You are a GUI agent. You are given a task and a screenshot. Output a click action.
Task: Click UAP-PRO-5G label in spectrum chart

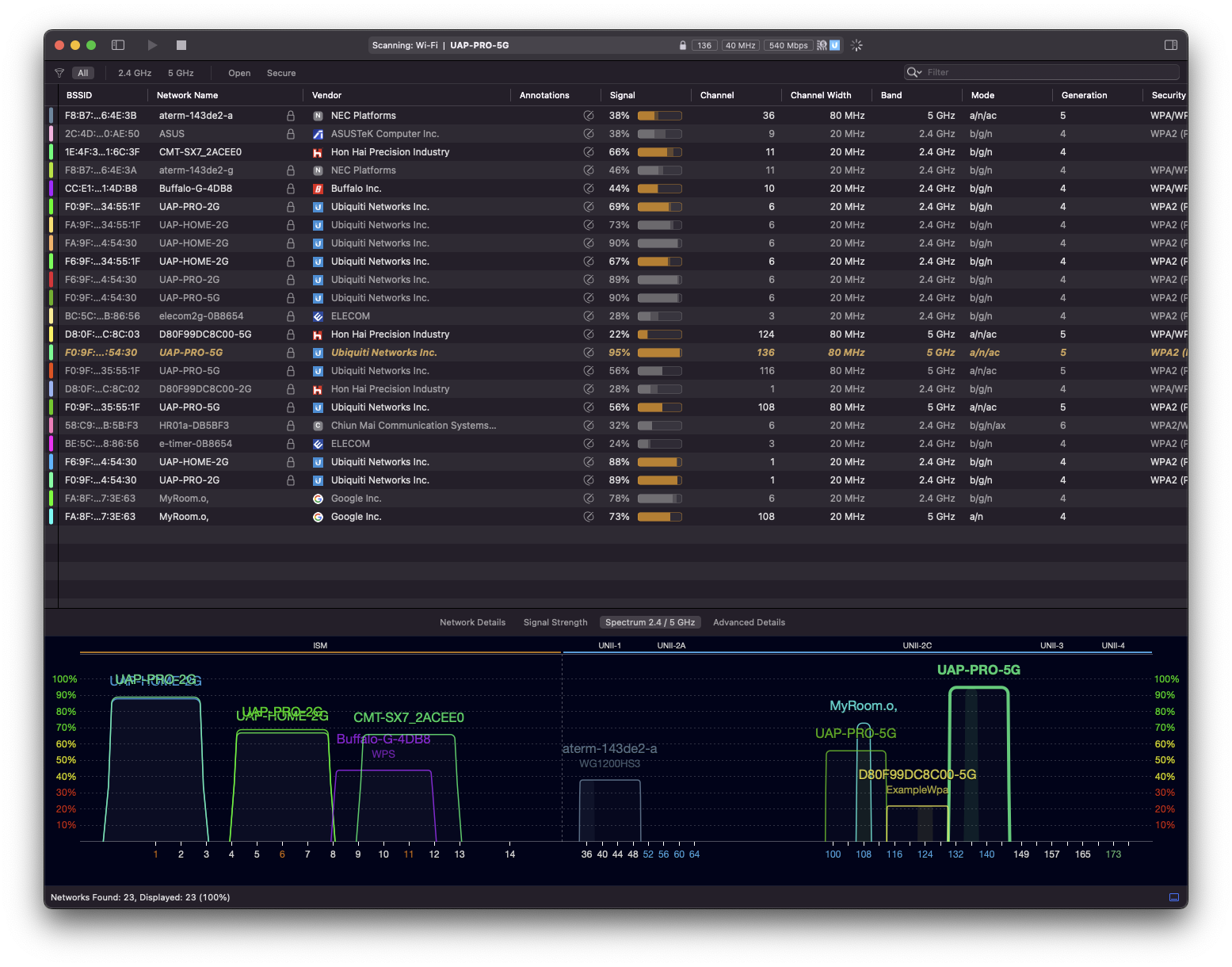[978, 670]
